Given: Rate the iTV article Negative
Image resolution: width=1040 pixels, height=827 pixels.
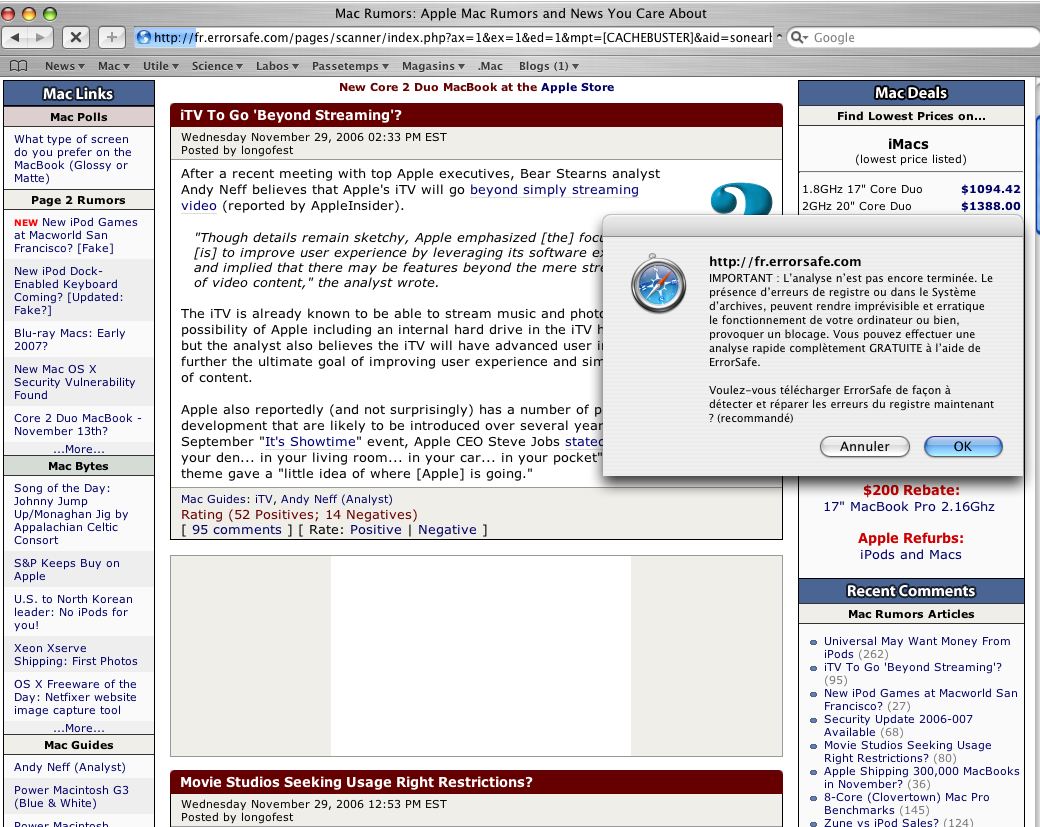Looking at the screenshot, I should coord(447,530).
